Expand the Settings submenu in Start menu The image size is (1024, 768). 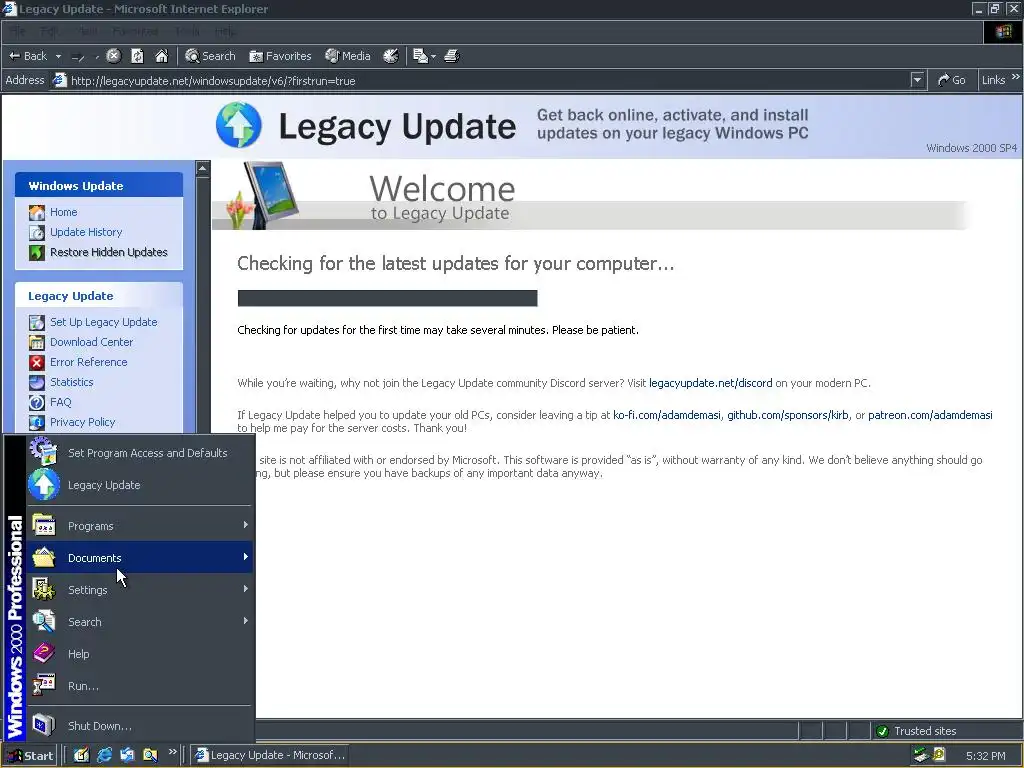pos(139,590)
